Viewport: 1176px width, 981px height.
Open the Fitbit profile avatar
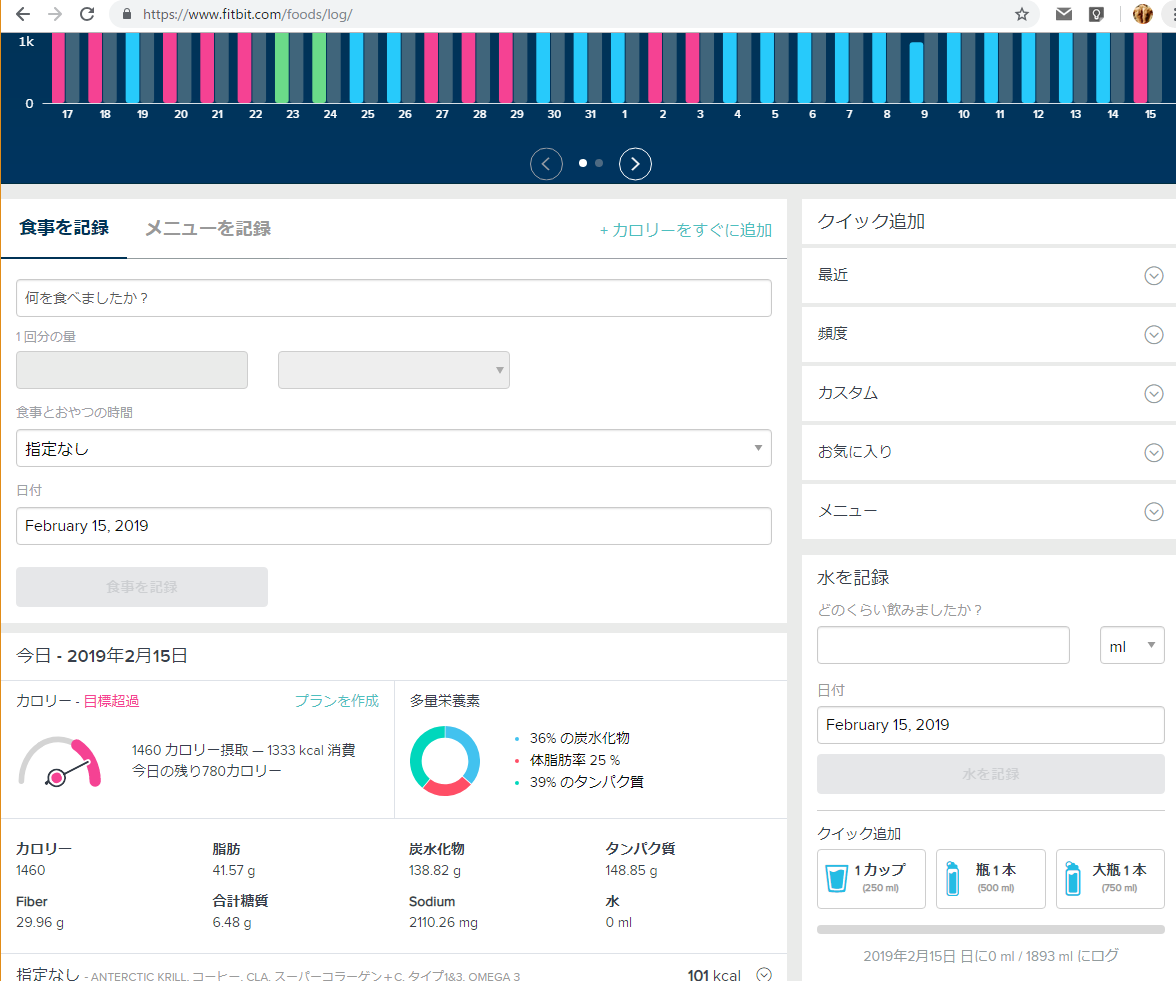[1142, 14]
